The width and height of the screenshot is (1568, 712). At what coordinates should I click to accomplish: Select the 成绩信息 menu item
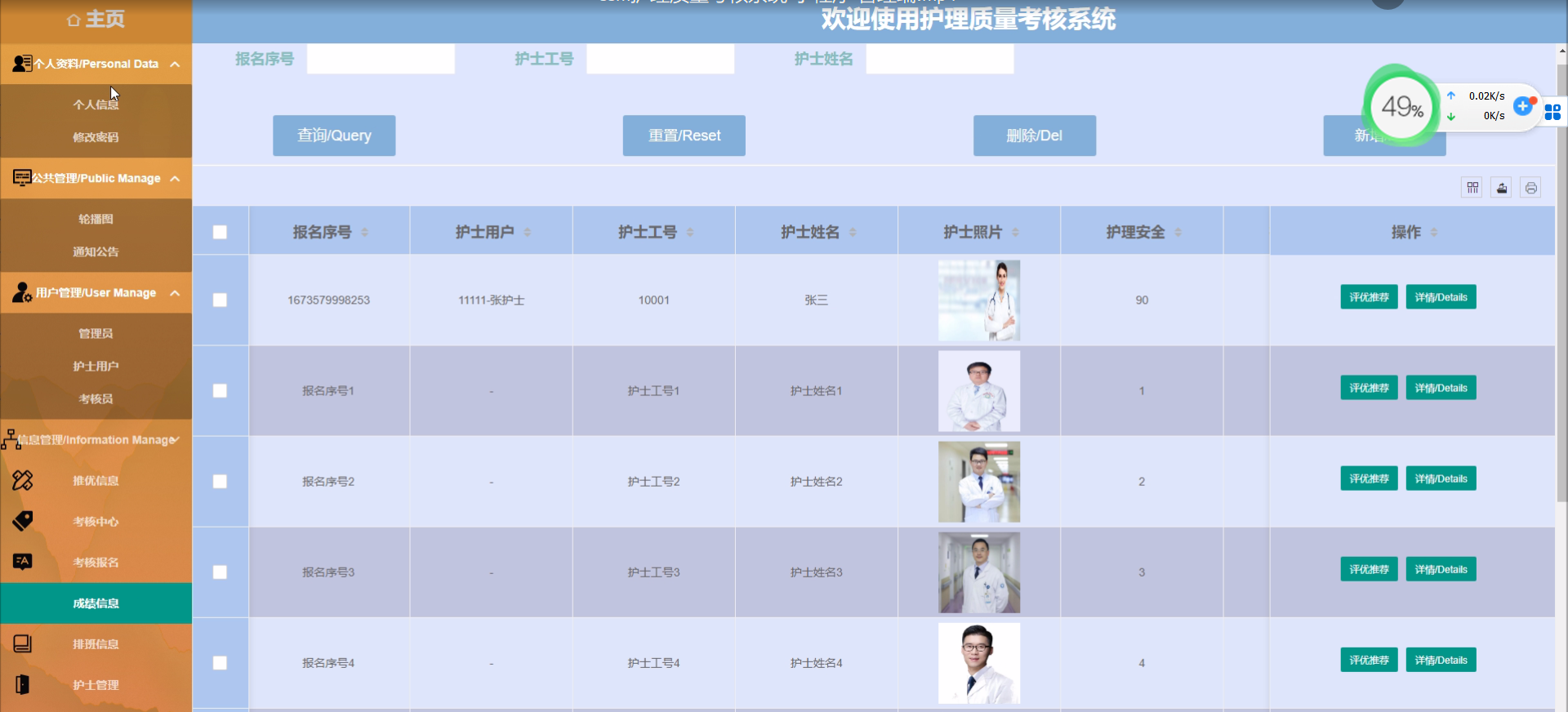pyautogui.click(x=96, y=603)
